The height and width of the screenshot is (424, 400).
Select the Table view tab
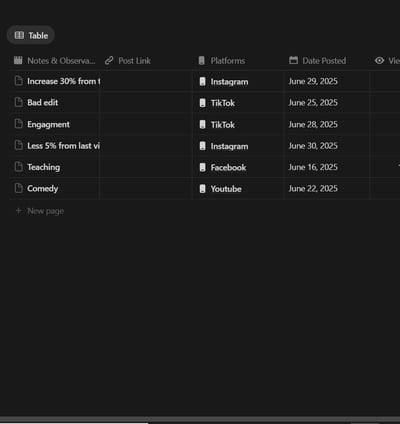(x=31, y=35)
